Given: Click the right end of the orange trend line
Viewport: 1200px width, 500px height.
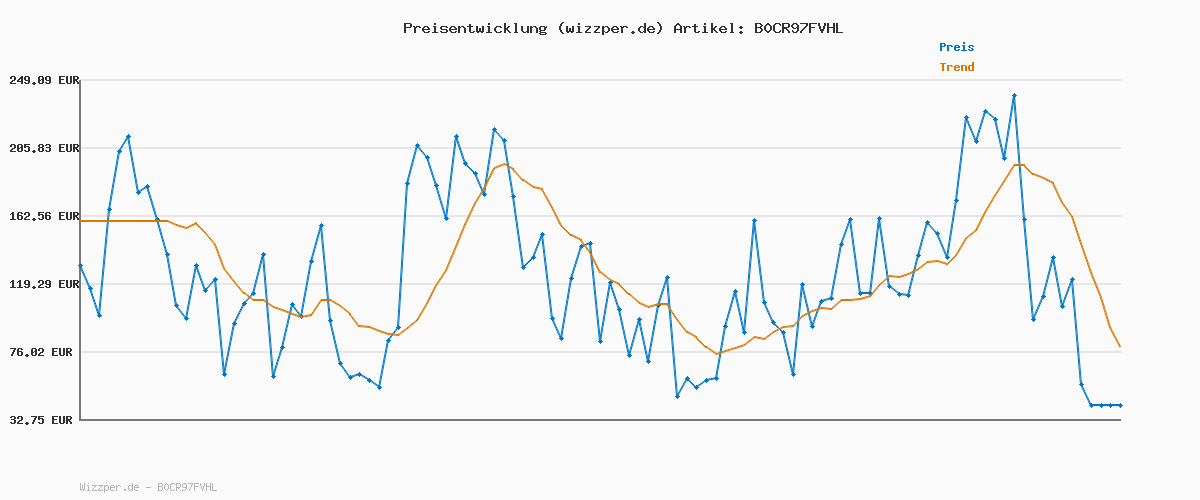Looking at the screenshot, I should pyautogui.click(x=1120, y=346).
